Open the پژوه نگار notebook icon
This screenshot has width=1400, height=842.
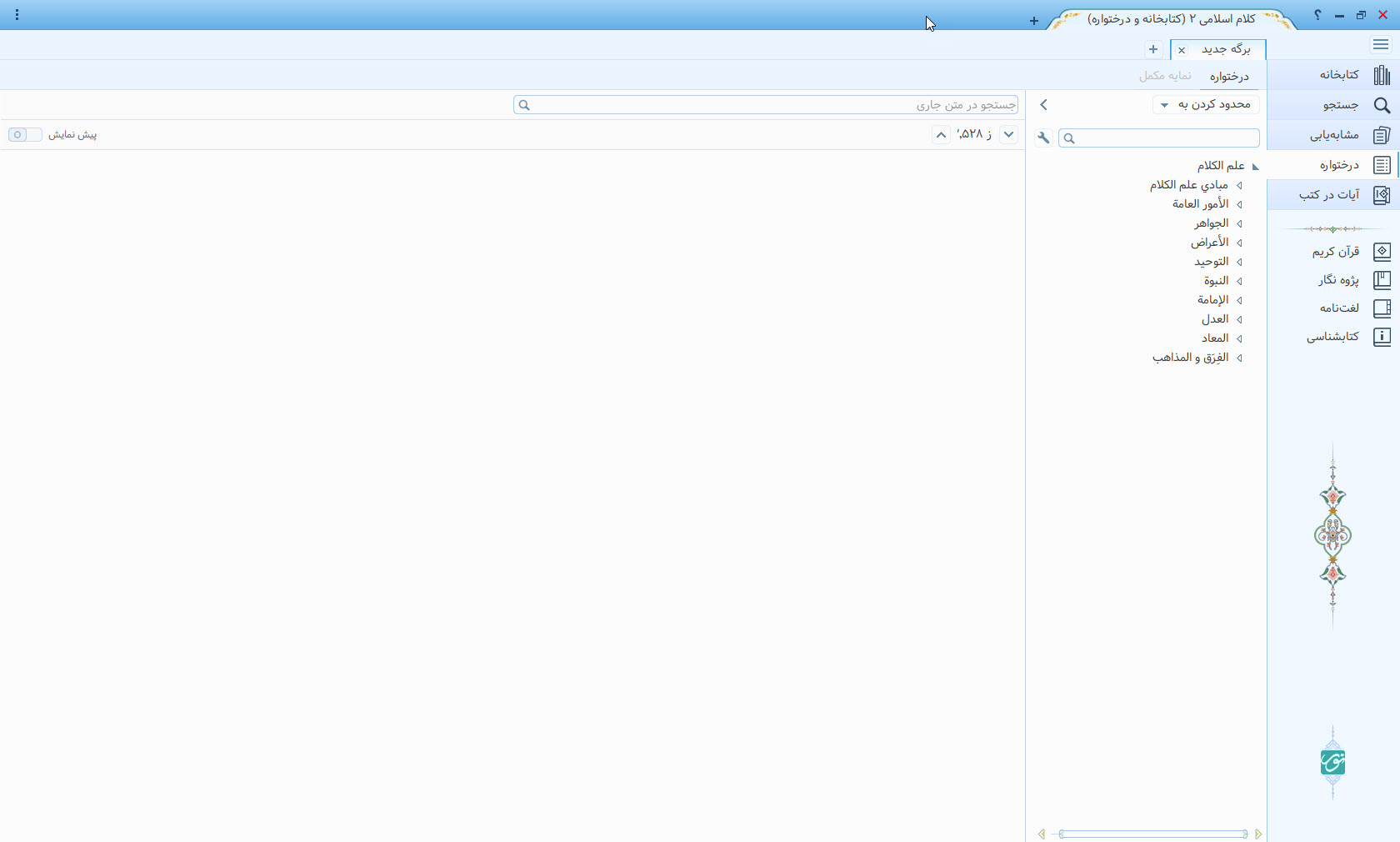(1382, 280)
